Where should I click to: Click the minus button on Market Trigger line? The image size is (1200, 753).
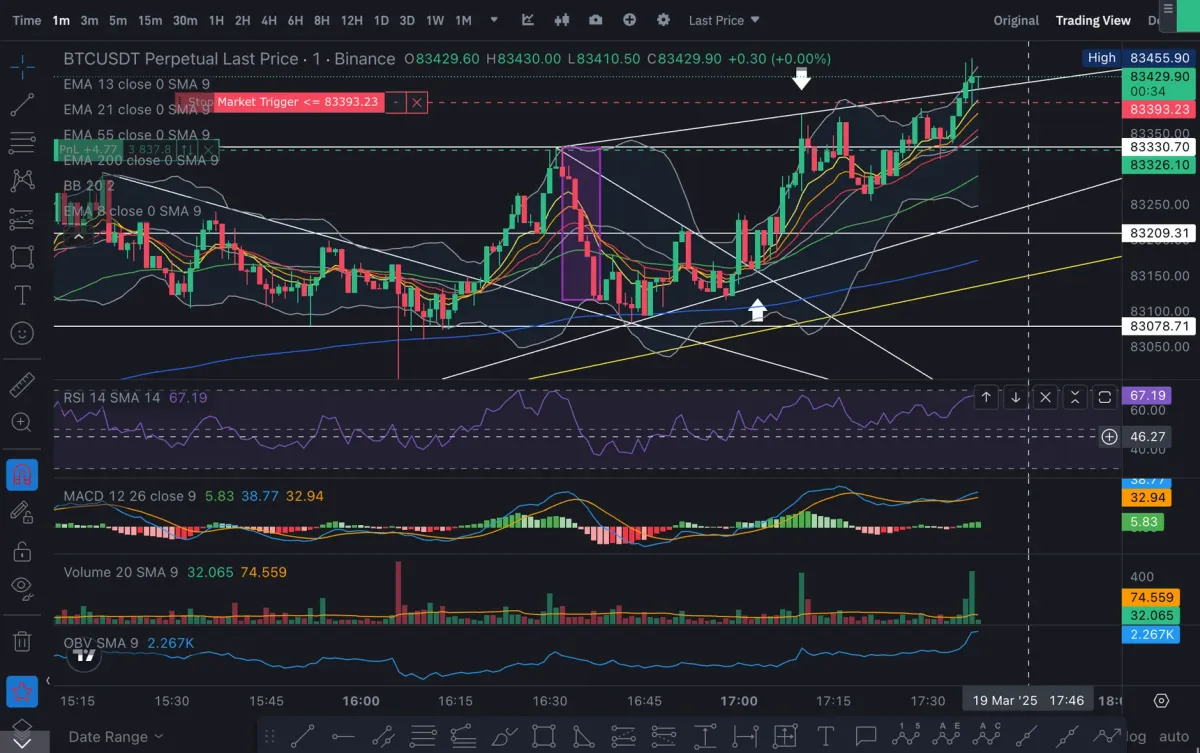(x=396, y=102)
